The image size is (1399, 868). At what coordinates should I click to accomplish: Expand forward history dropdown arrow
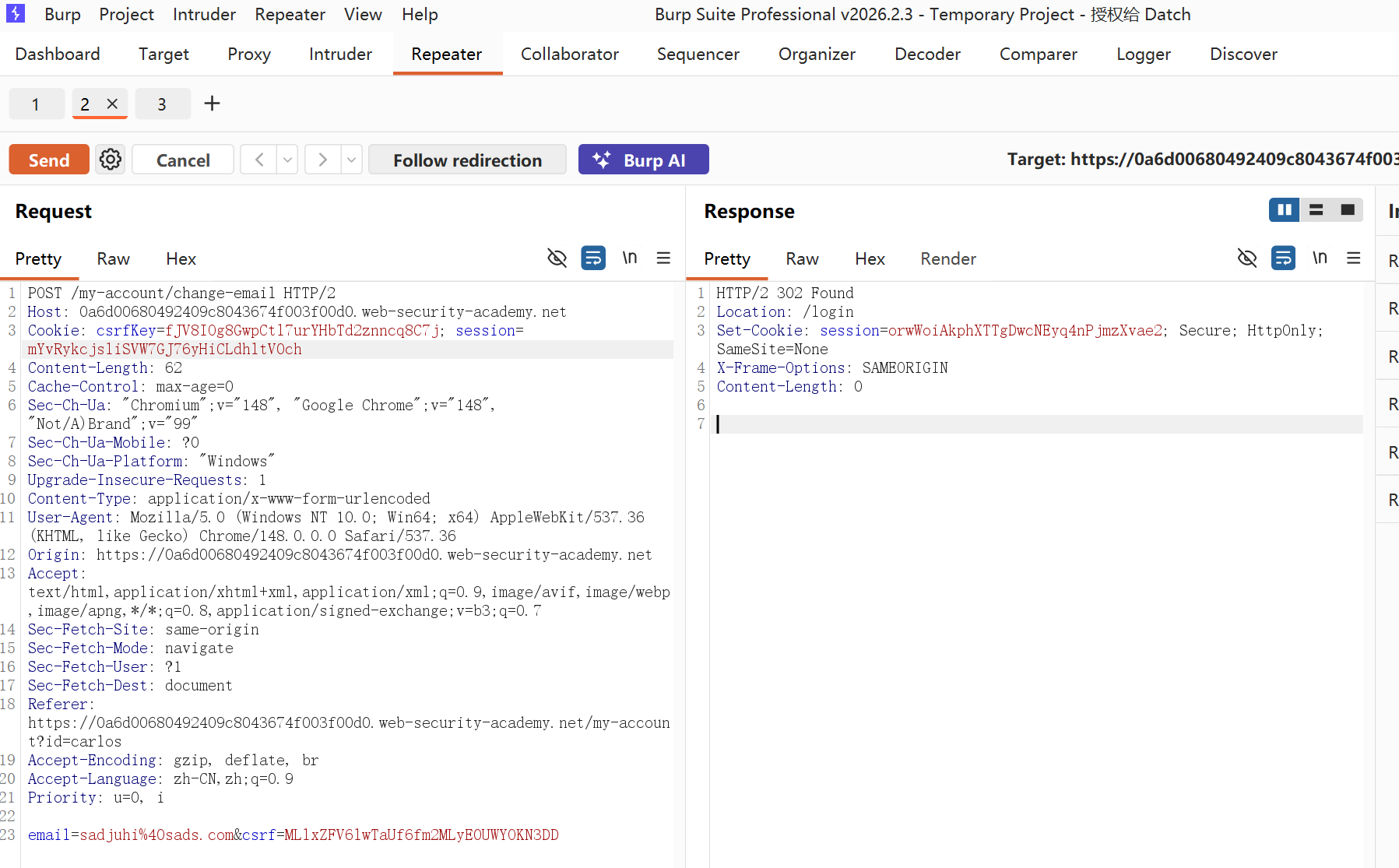352,160
